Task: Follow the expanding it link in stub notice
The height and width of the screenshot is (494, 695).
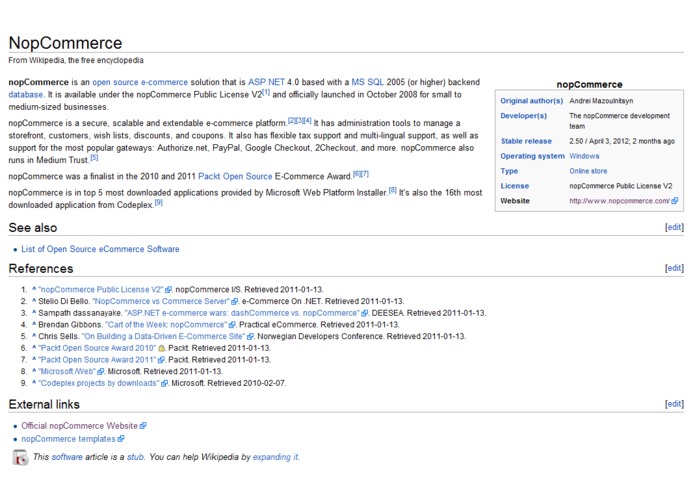Action: [276, 457]
